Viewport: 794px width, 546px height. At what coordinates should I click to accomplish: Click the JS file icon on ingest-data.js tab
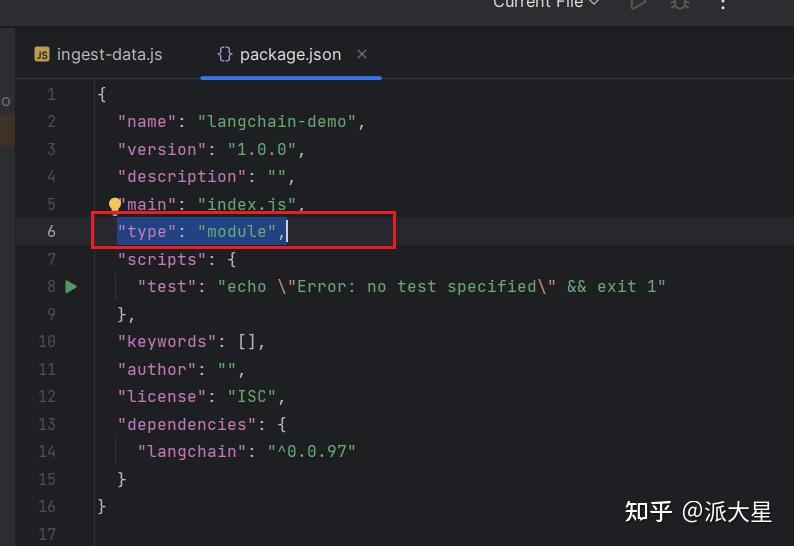[42, 54]
